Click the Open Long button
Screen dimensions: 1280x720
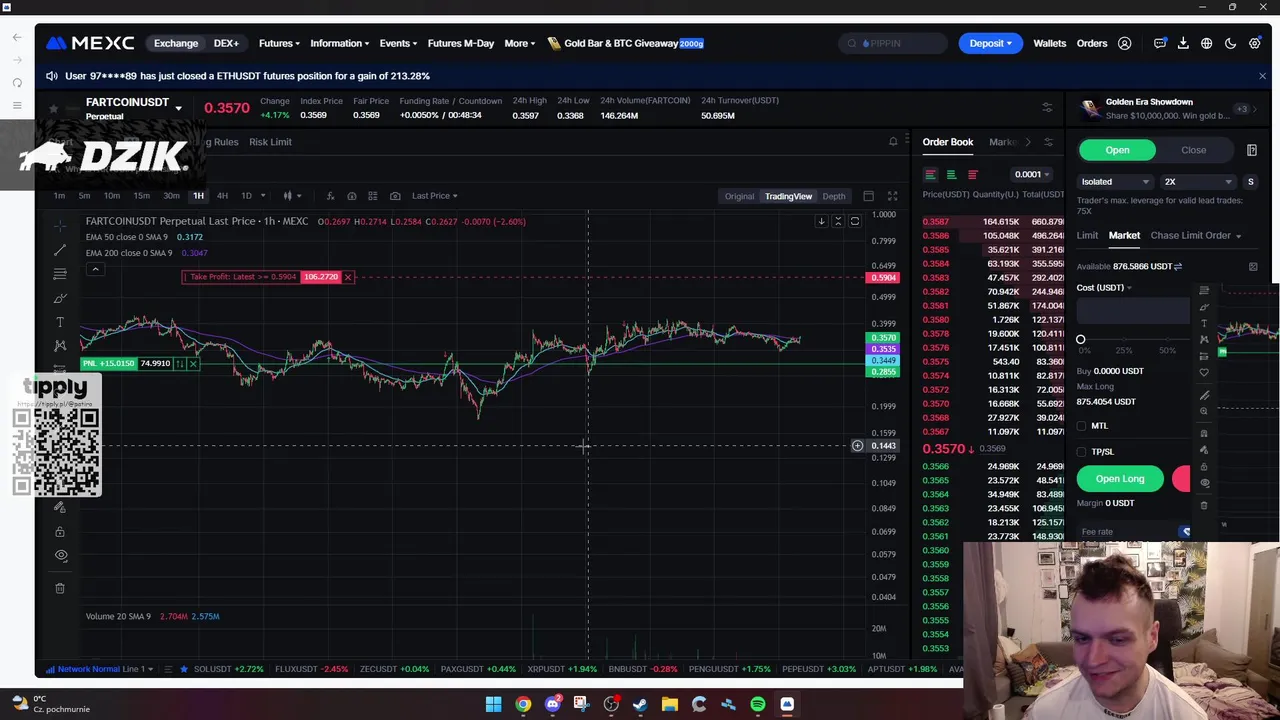click(x=1120, y=479)
